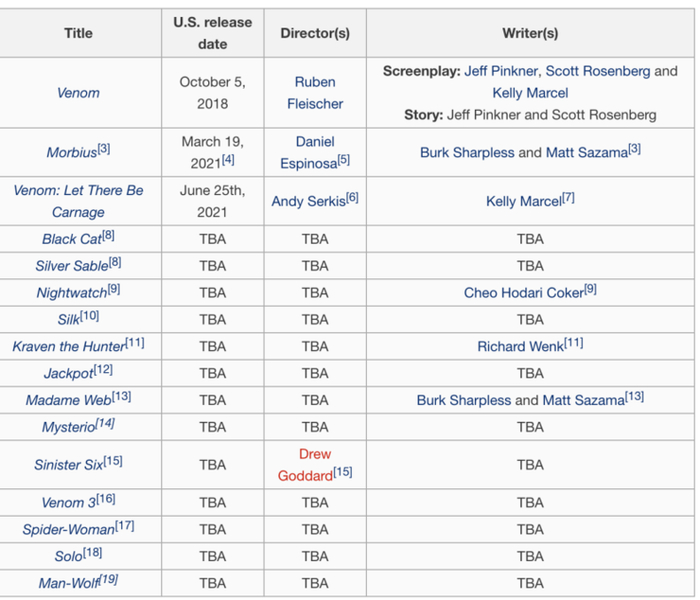Open citation [9] beside Nightwatch title

pyautogui.click(x=114, y=289)
